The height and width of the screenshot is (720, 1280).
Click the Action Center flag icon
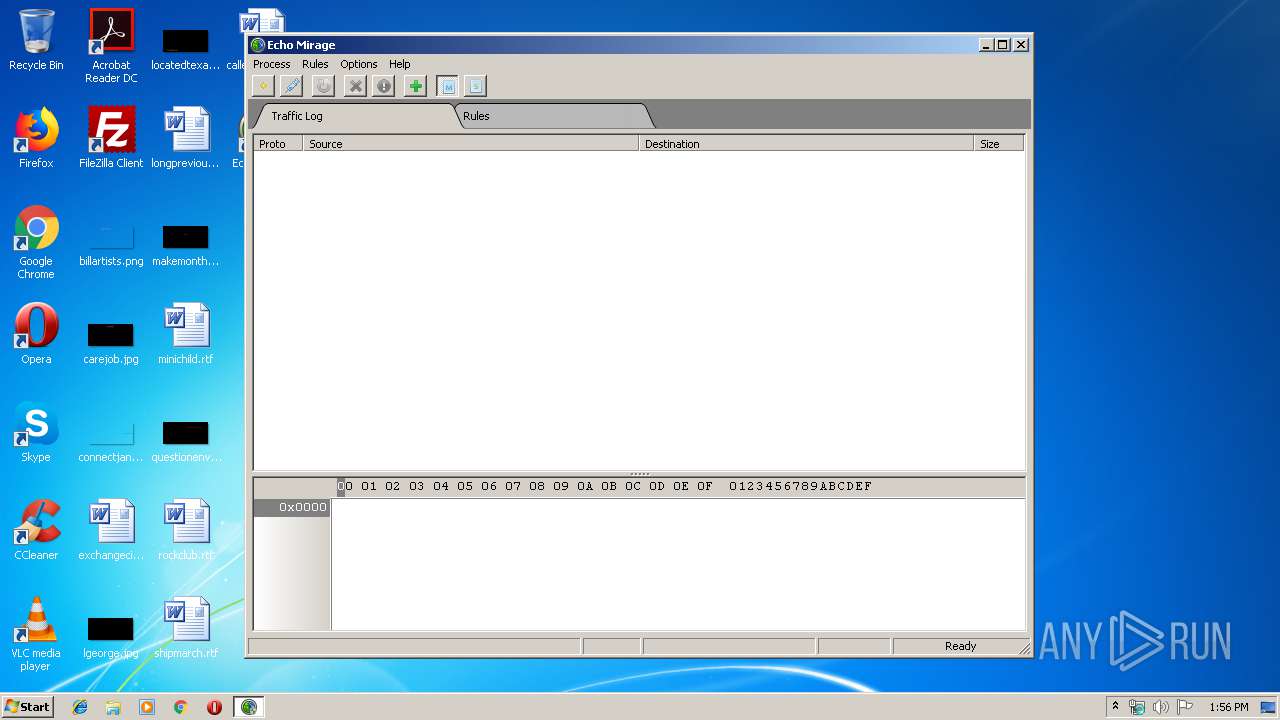1185,707
